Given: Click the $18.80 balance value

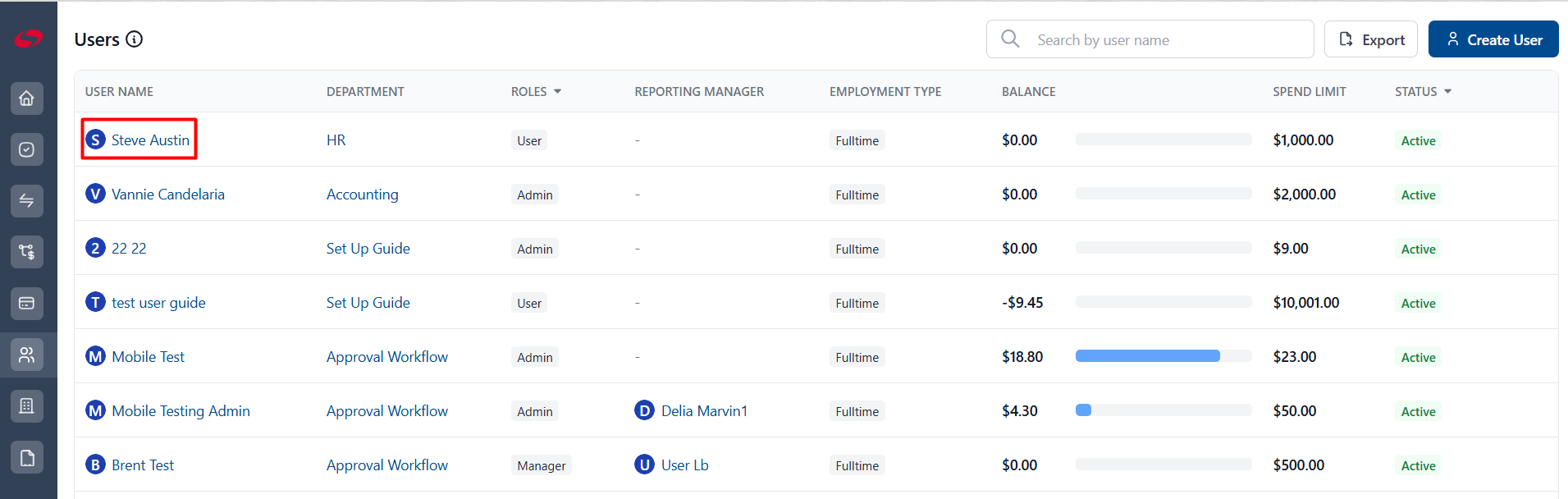Looking at the screenshot, I should 1022,357.
